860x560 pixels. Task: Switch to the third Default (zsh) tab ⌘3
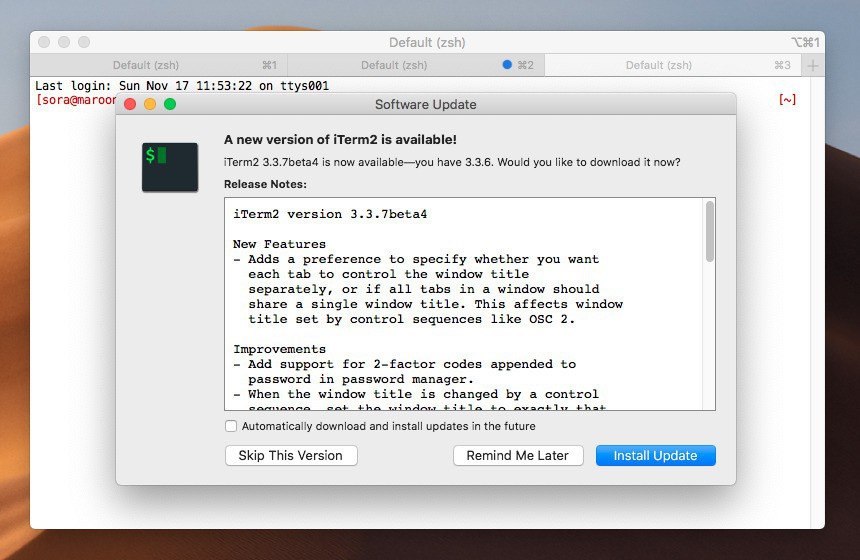tap(672, 65)
